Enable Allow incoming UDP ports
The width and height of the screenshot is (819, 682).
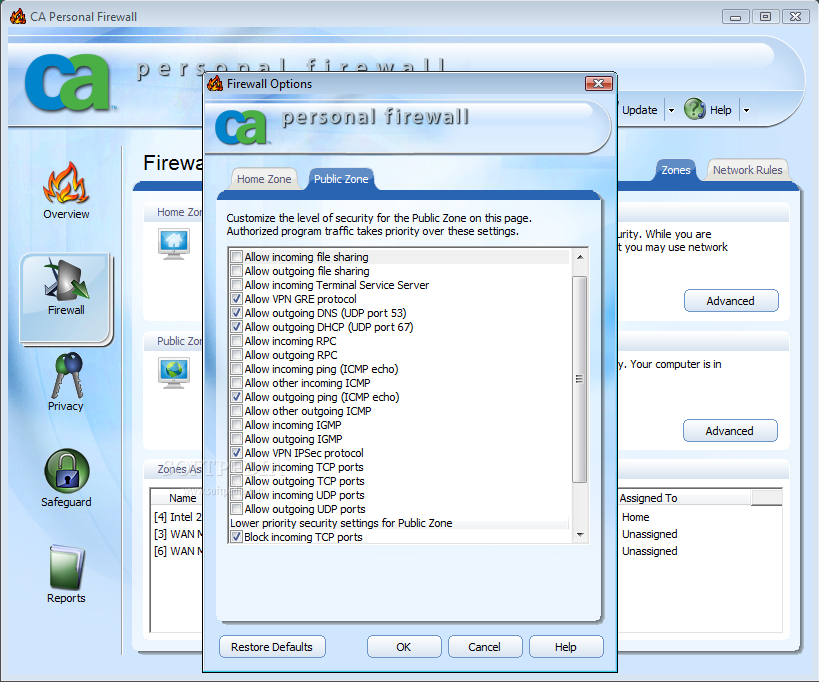click(237, 495)
